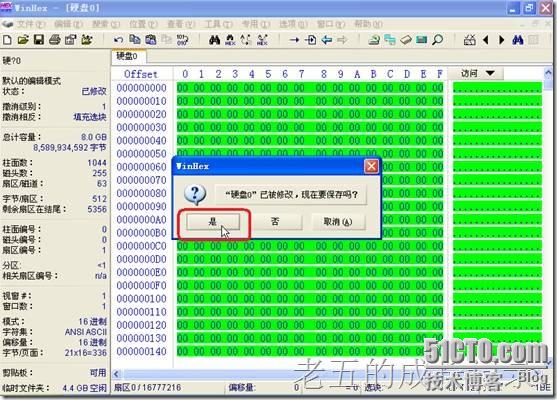Open the 查看(V) menu

(x=181, y=24)
